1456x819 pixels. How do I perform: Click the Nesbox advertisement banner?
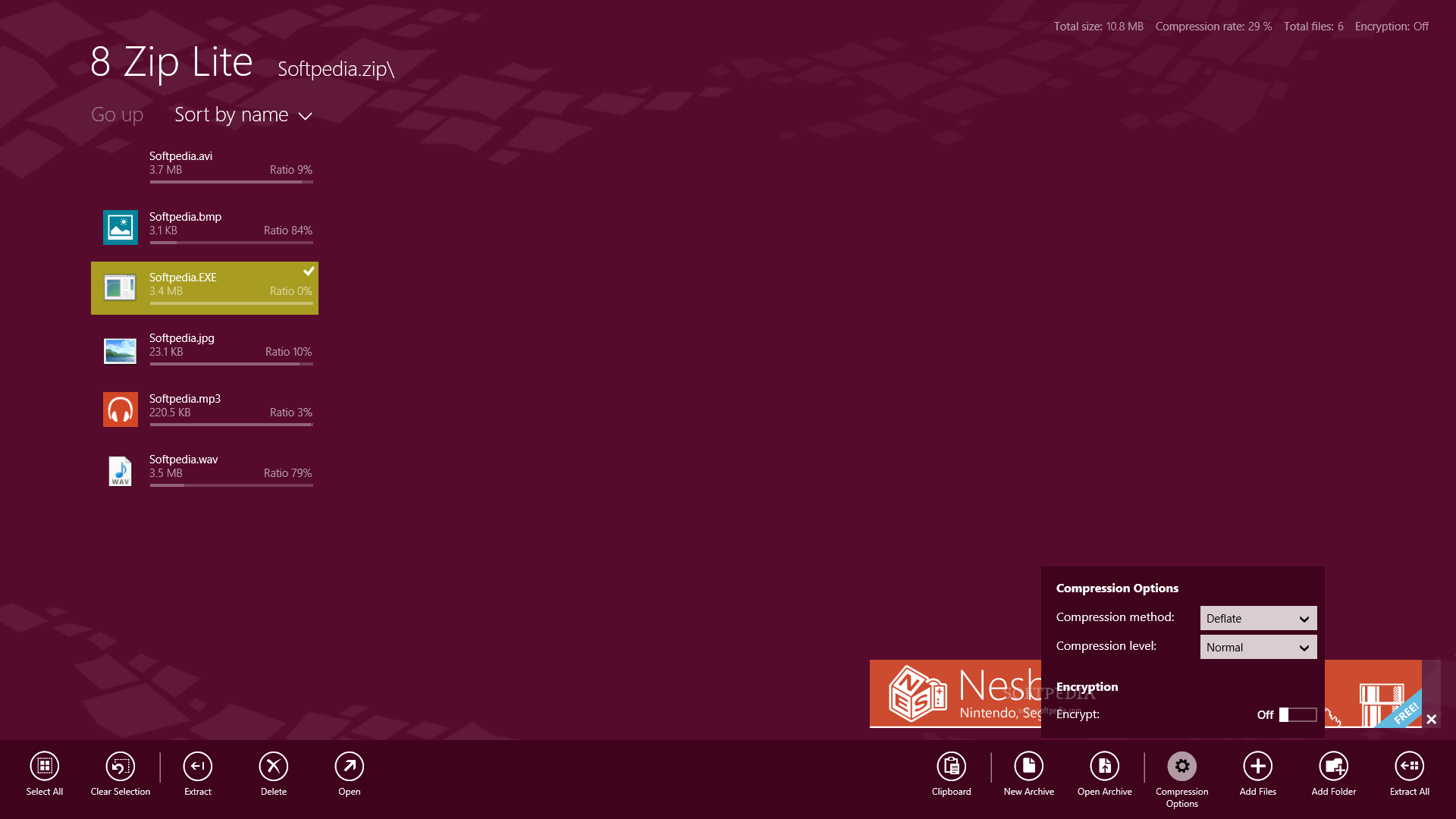(955, 694)
